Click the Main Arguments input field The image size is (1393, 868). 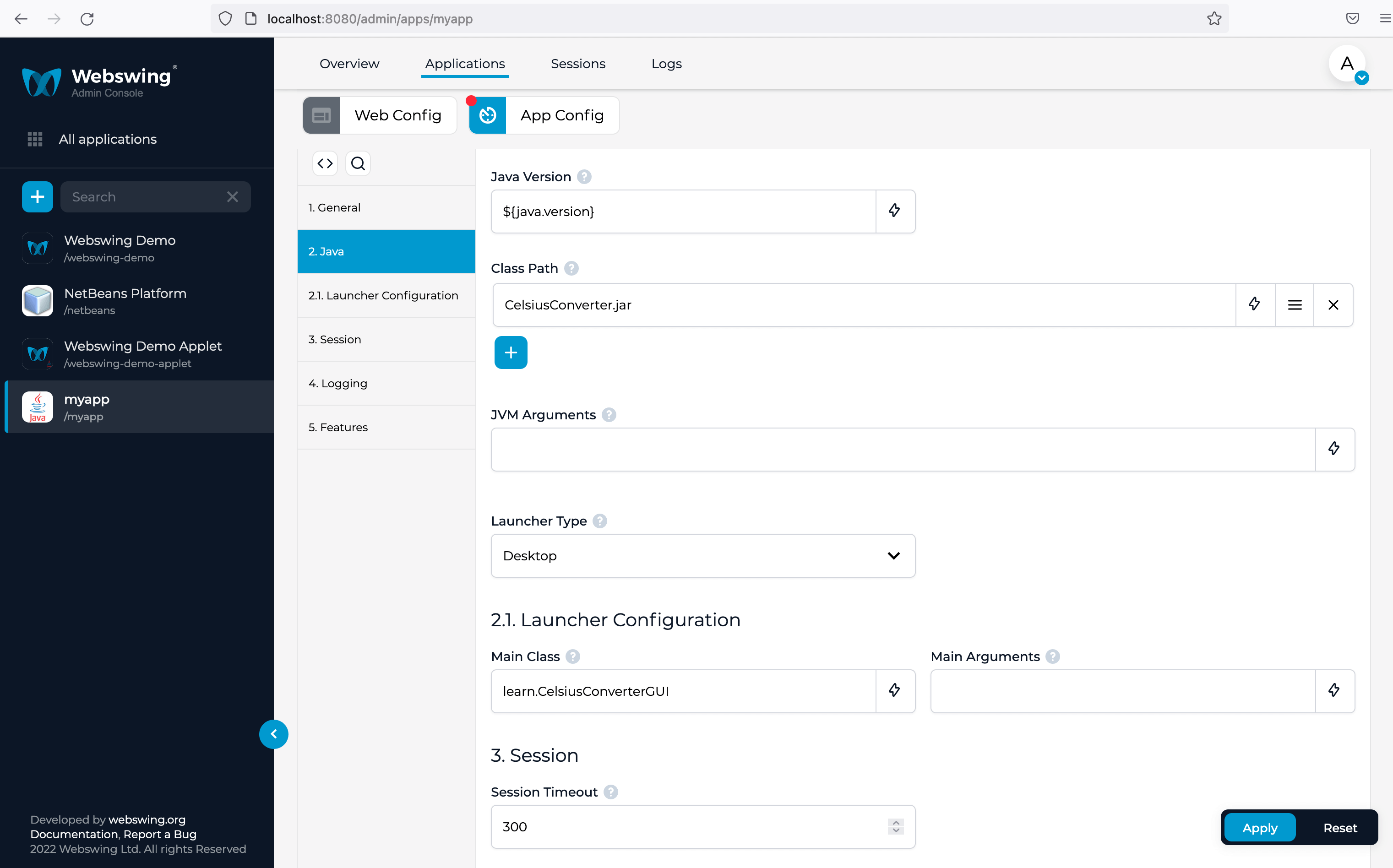tap(1123, 691)
